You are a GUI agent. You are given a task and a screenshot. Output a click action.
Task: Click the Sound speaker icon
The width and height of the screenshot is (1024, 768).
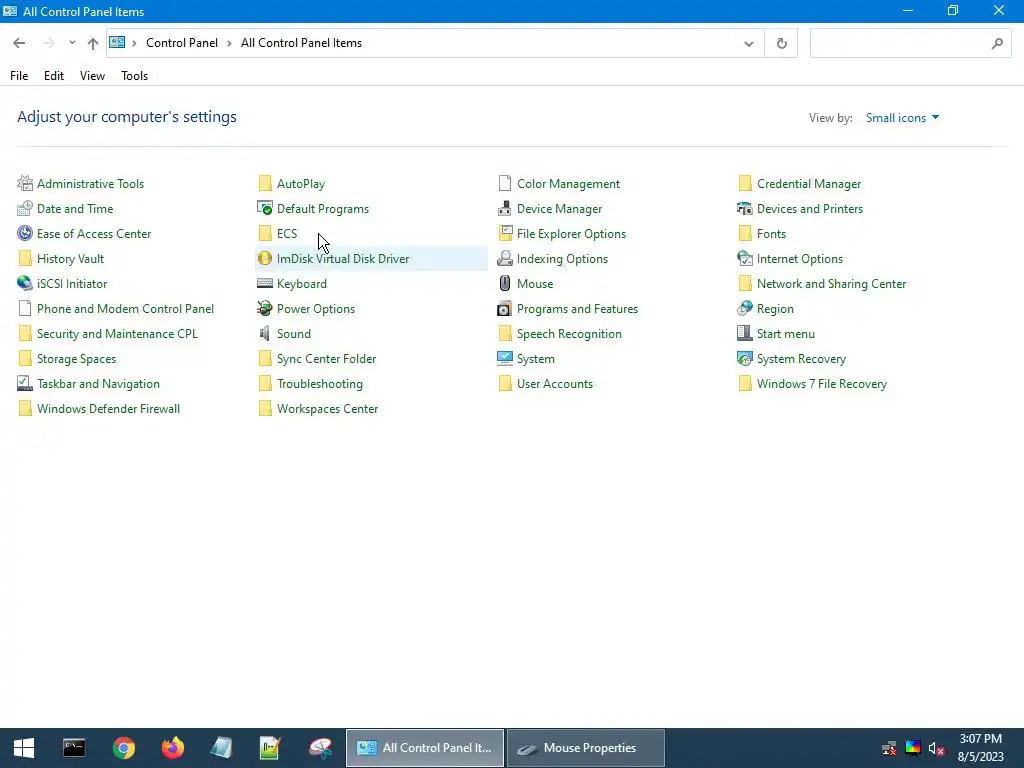264,334
